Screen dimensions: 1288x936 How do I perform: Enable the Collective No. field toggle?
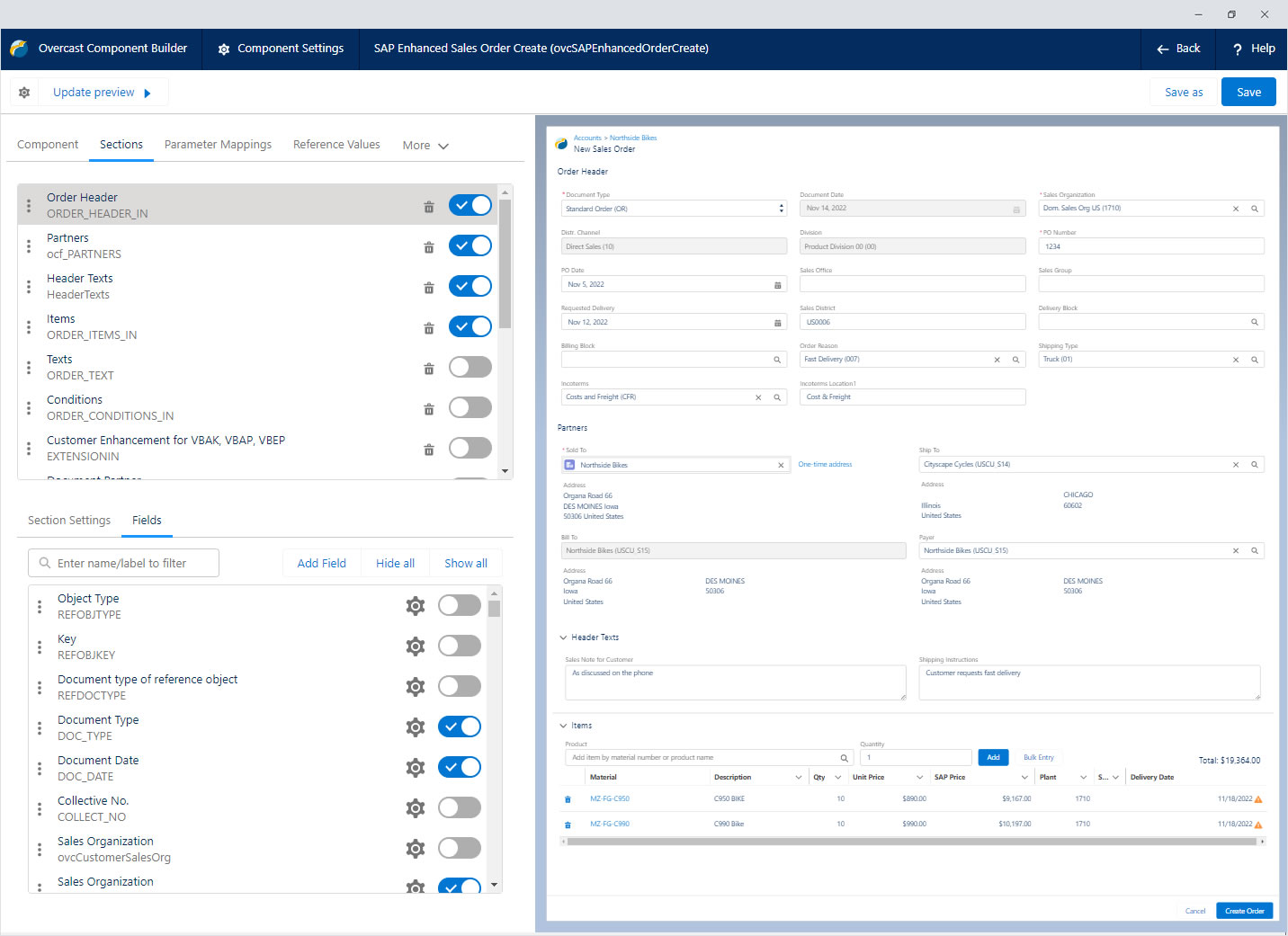460,807
